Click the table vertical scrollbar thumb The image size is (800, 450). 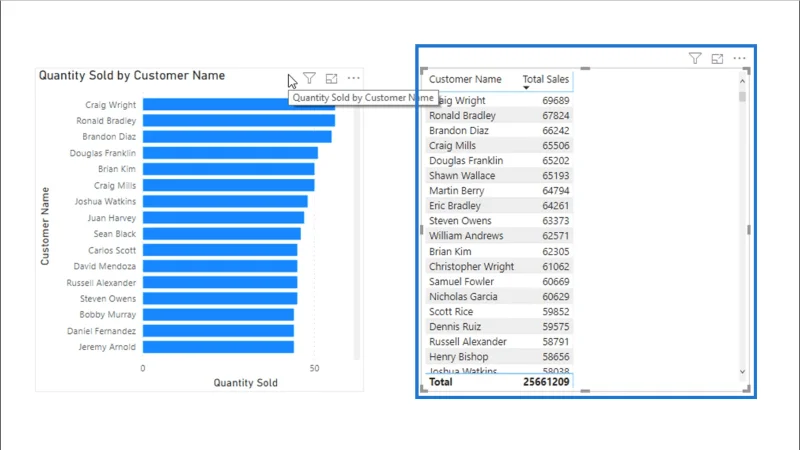(x=742, y=96)
